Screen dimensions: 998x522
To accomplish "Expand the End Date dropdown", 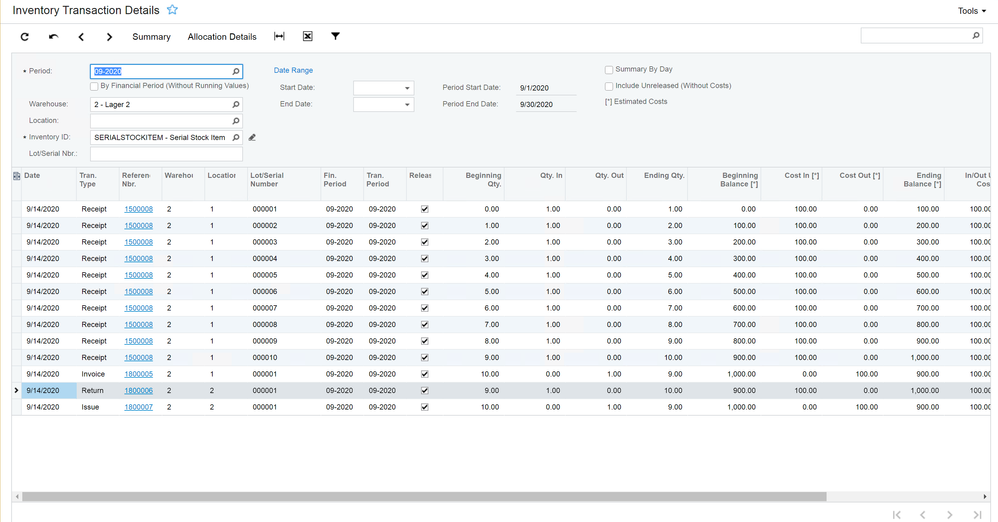I will point(407,105).
